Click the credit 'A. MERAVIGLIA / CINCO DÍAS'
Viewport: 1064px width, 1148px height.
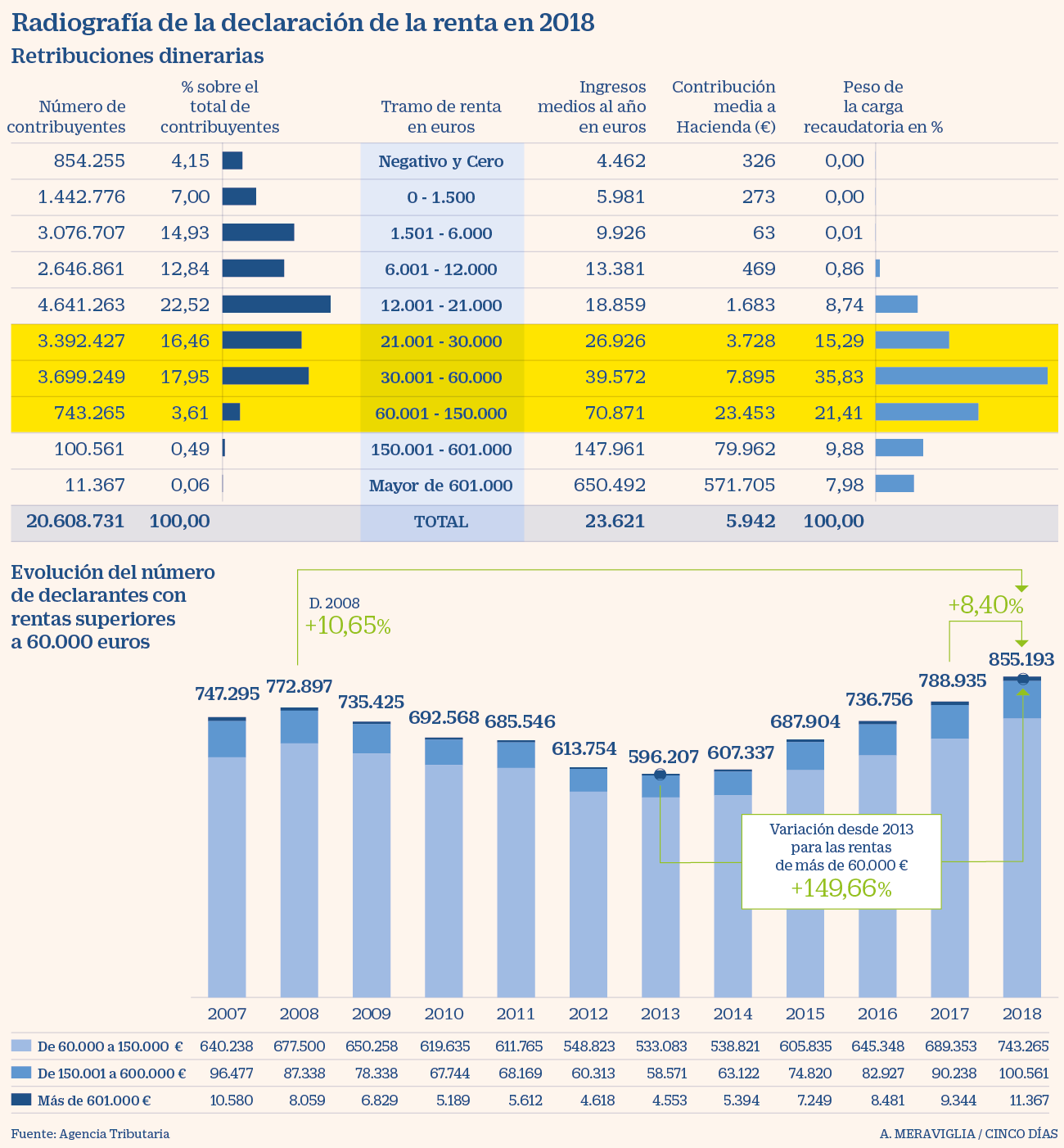(968, 1134)
